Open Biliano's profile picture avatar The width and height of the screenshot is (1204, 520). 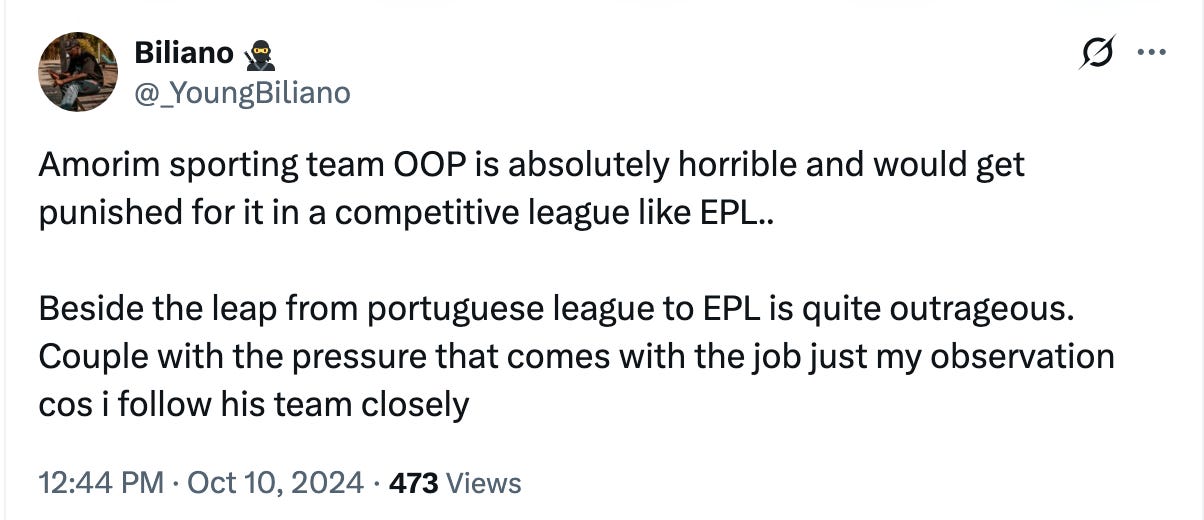pos(78,71)
